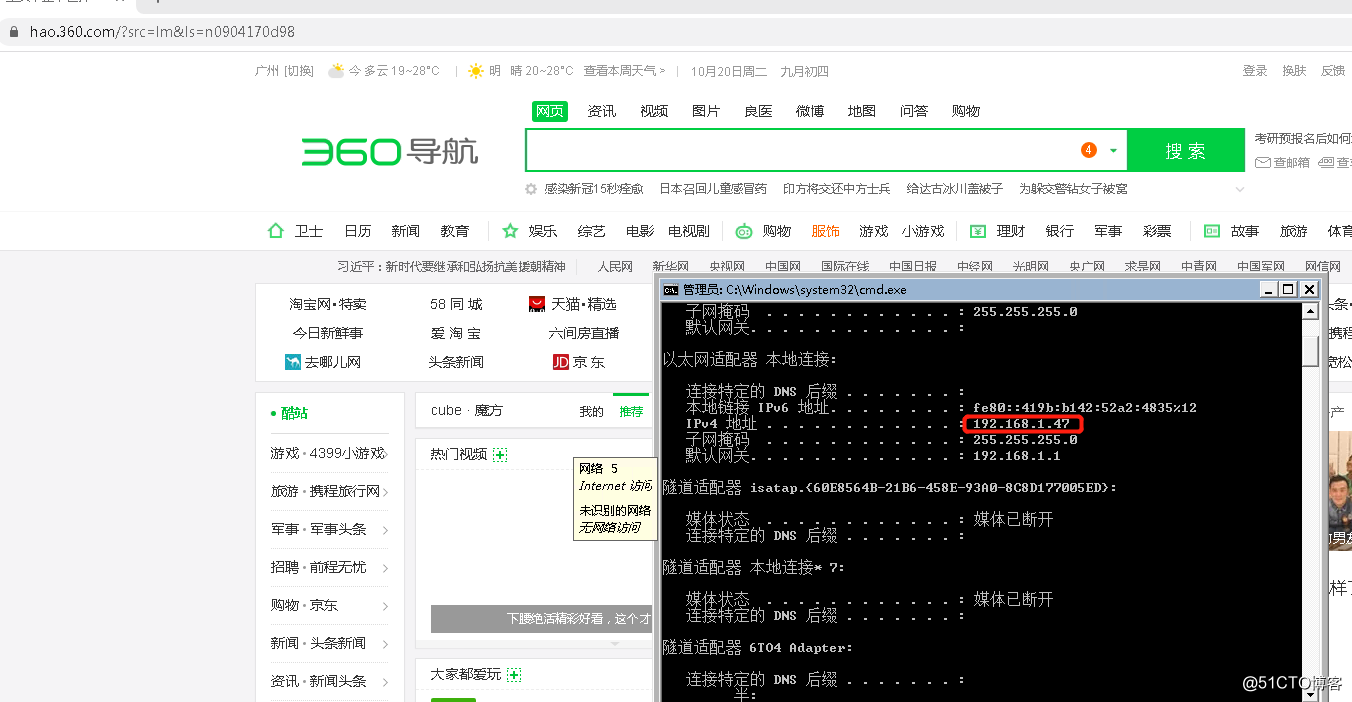Image resolution: width=1352 pixels, height=702 pixels.
Task: Click the 感染新冠15秒痊愈 hot topic link
Action: [x=594, y=189]
